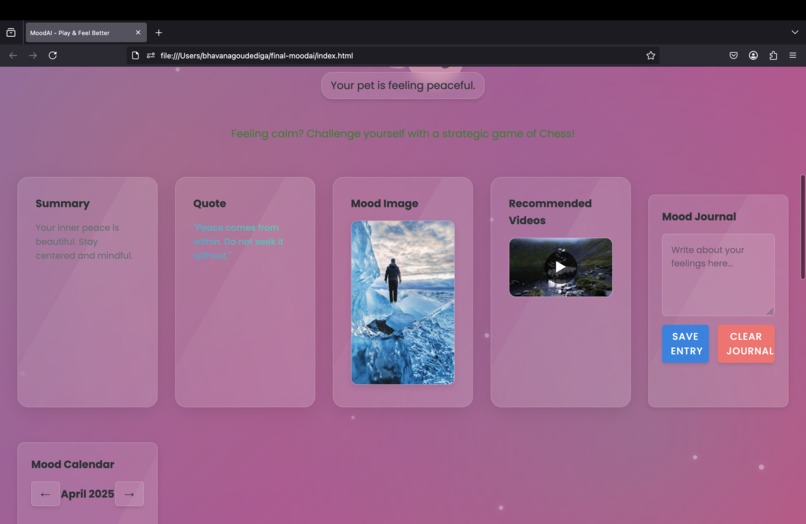
Task: Click the Quote card heading
Action: [209, 204]
